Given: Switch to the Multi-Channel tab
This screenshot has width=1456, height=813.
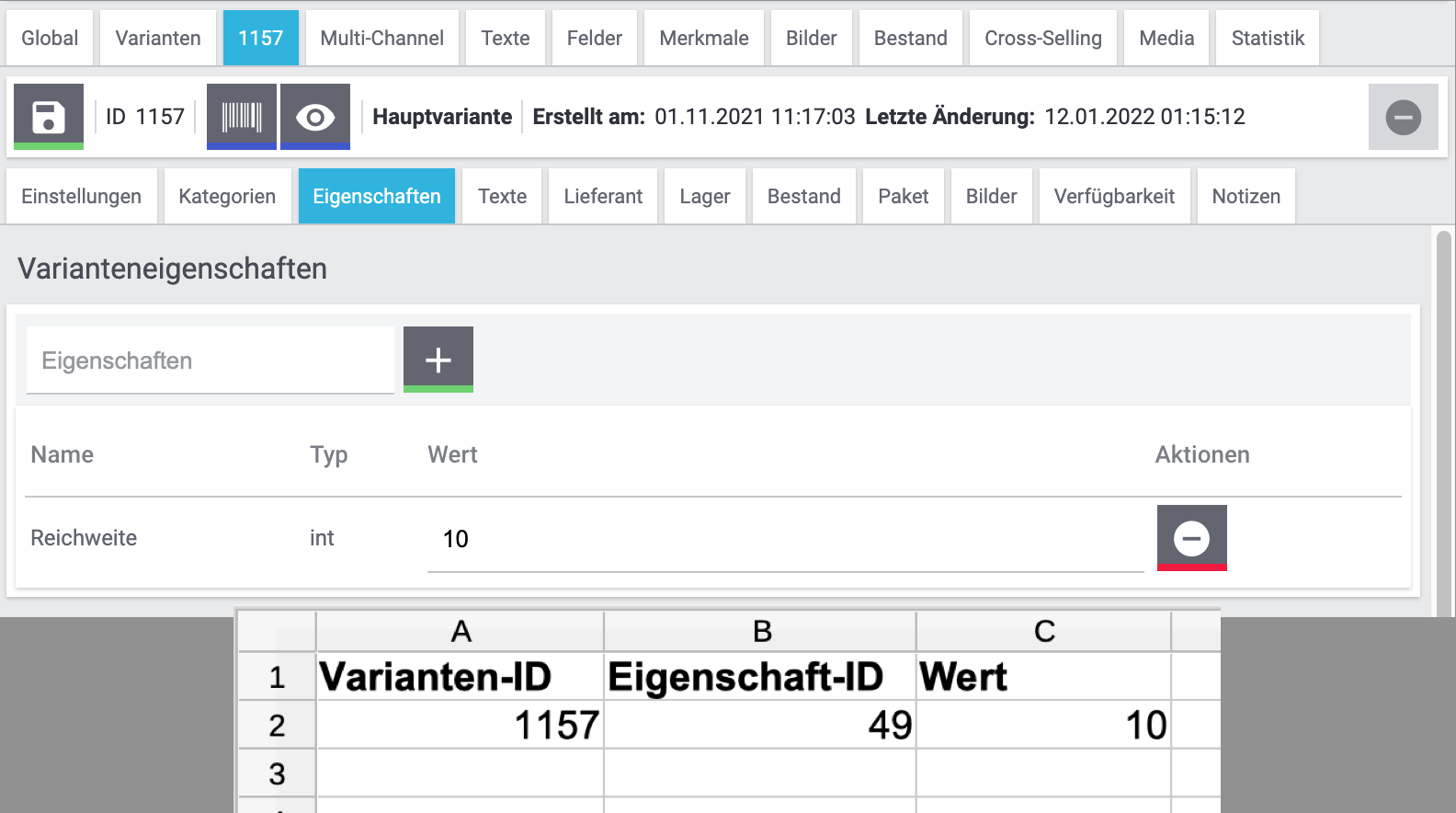Looking at the screenshot, I should (x=381, y=39).
